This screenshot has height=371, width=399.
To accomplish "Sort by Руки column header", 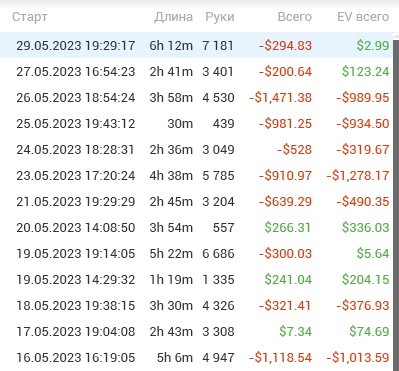I will pos(220,17).
